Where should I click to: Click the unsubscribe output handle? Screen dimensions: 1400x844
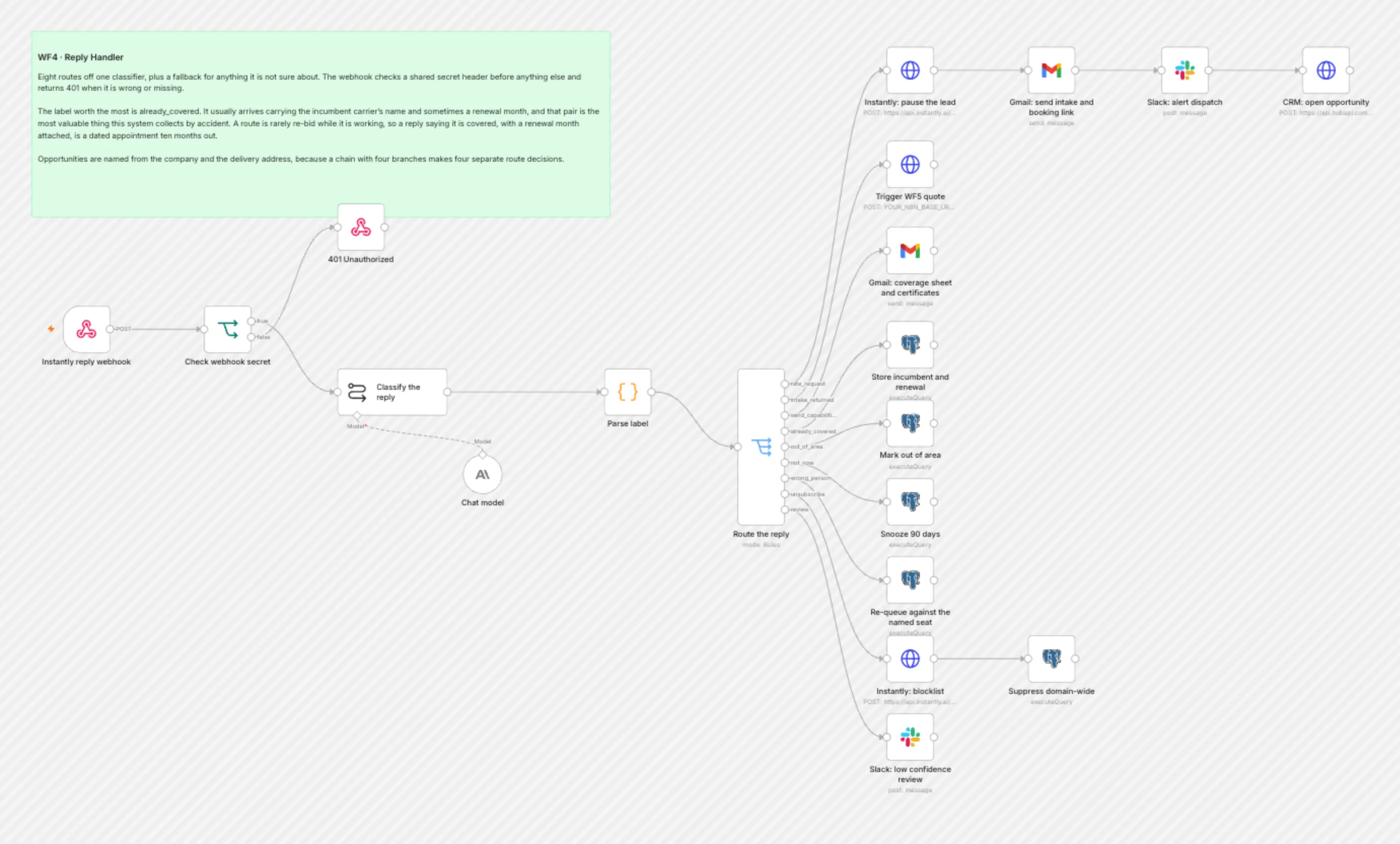pos(784,494)
